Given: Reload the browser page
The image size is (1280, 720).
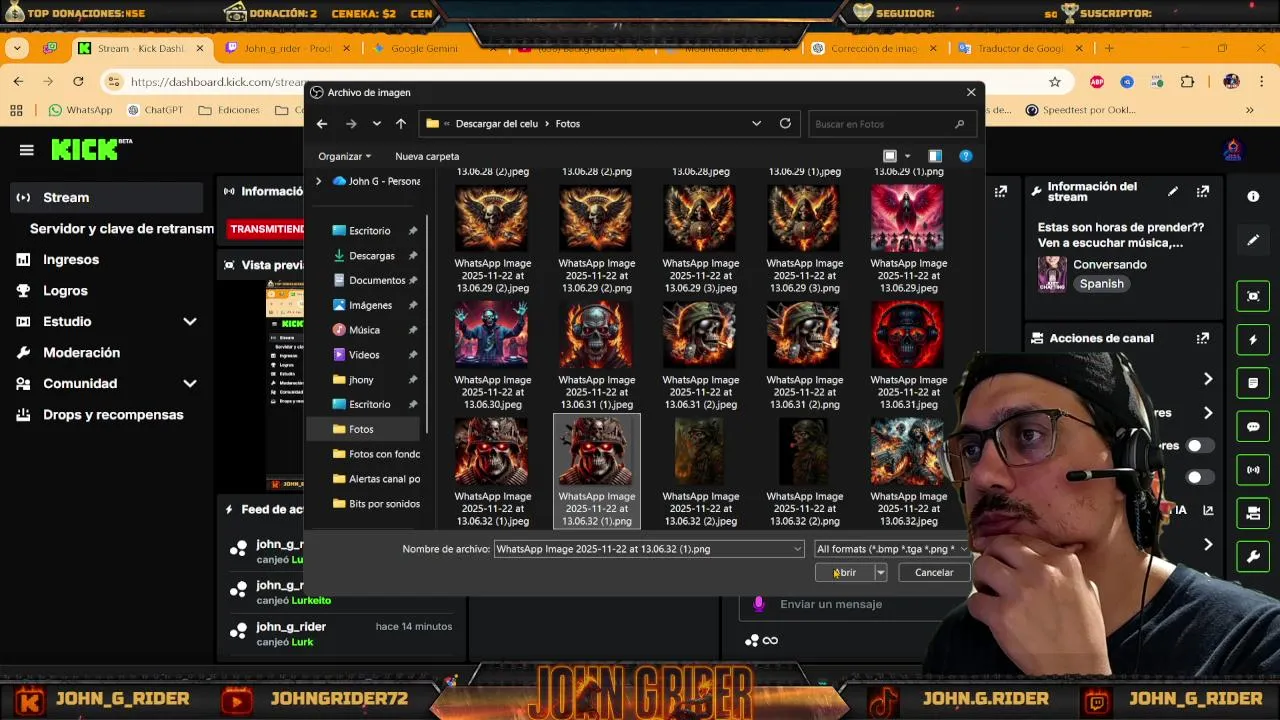Looking at the screenshot, I should pos(78,82).
